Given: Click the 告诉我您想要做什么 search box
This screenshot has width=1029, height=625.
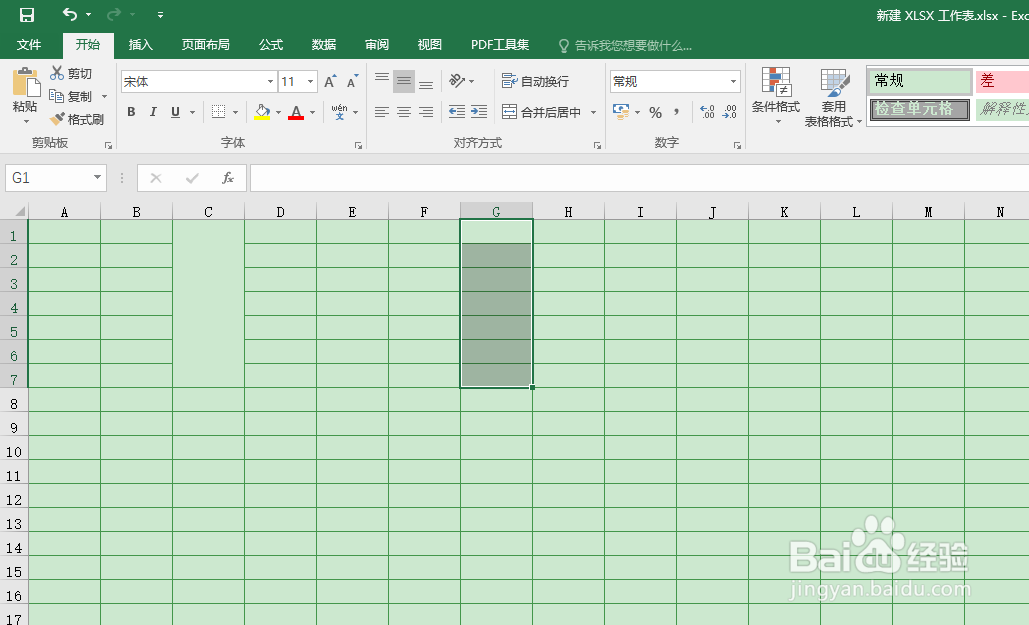Looking at the screenshot, I should (x=625, y=45).
